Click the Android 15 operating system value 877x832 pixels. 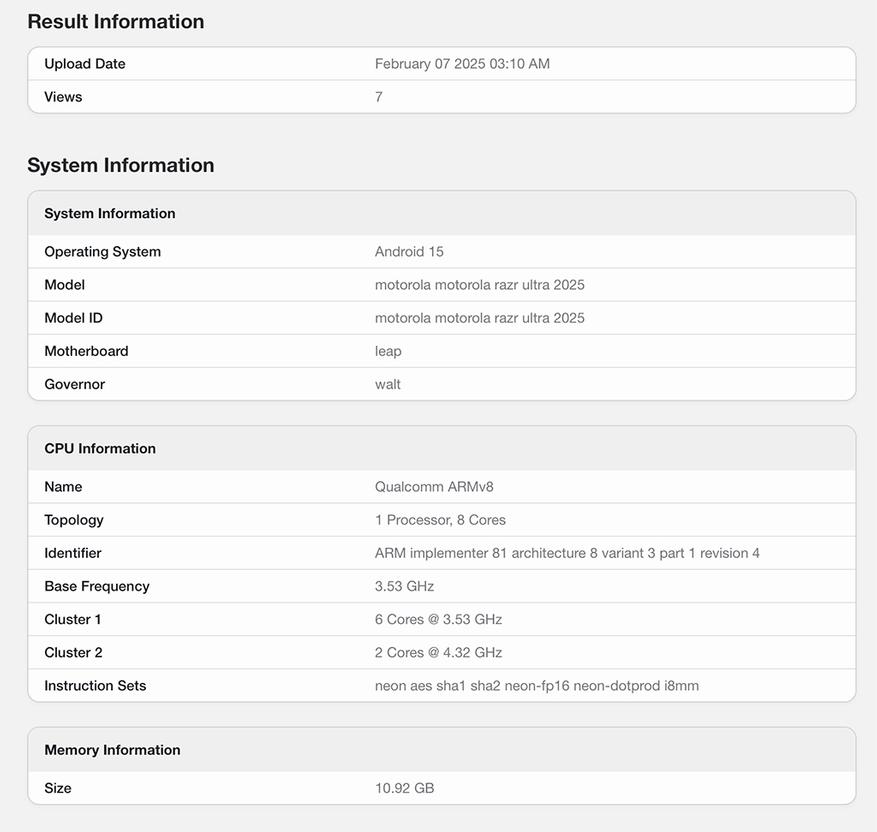click(409, 252)
